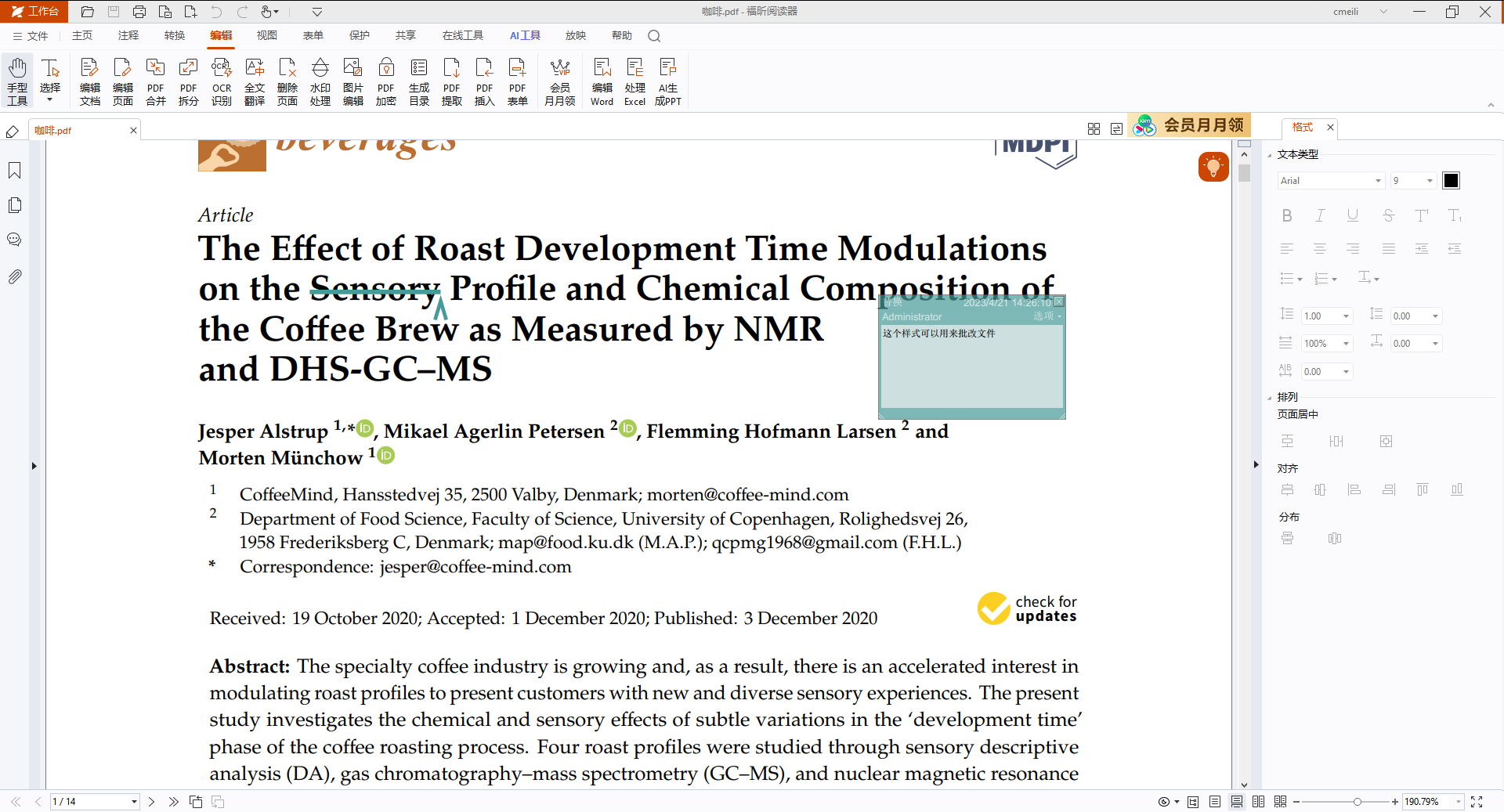Click the PDF insert icon
This screenshot has height=812, width=1504.
[x=485, y=81]
